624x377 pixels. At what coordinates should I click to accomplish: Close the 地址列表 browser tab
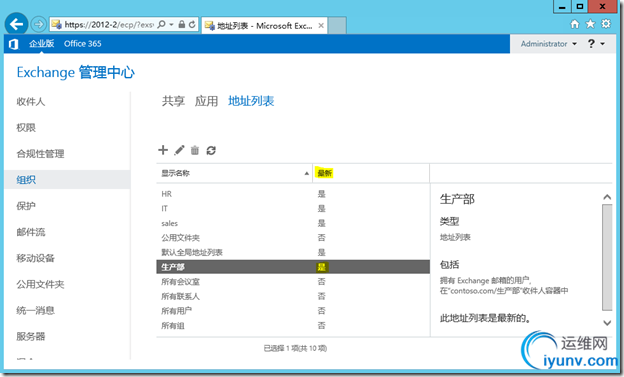[321, 25]
